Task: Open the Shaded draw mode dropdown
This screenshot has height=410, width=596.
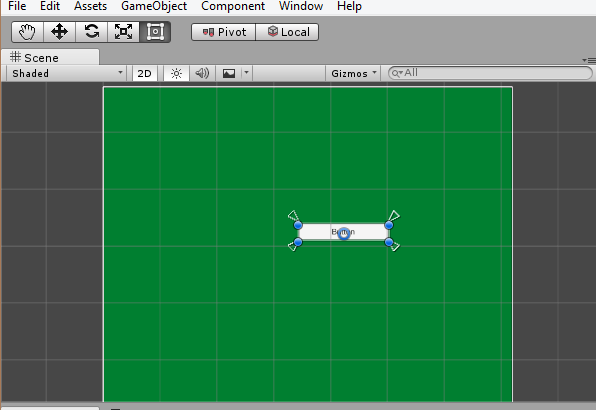Action: click(x=67, y=73)
